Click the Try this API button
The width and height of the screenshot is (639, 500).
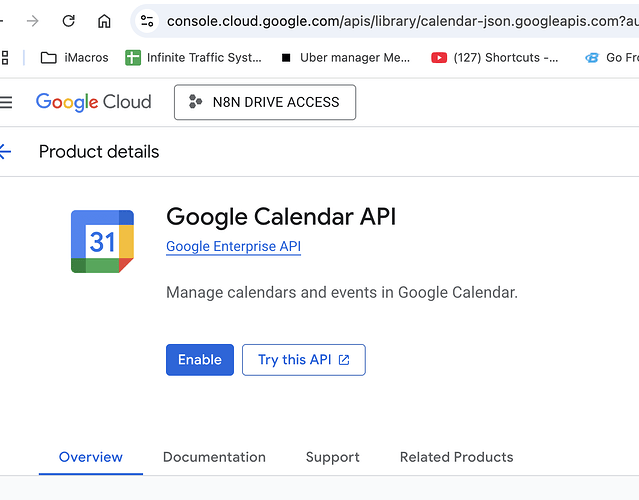click(x=304, y=360)
